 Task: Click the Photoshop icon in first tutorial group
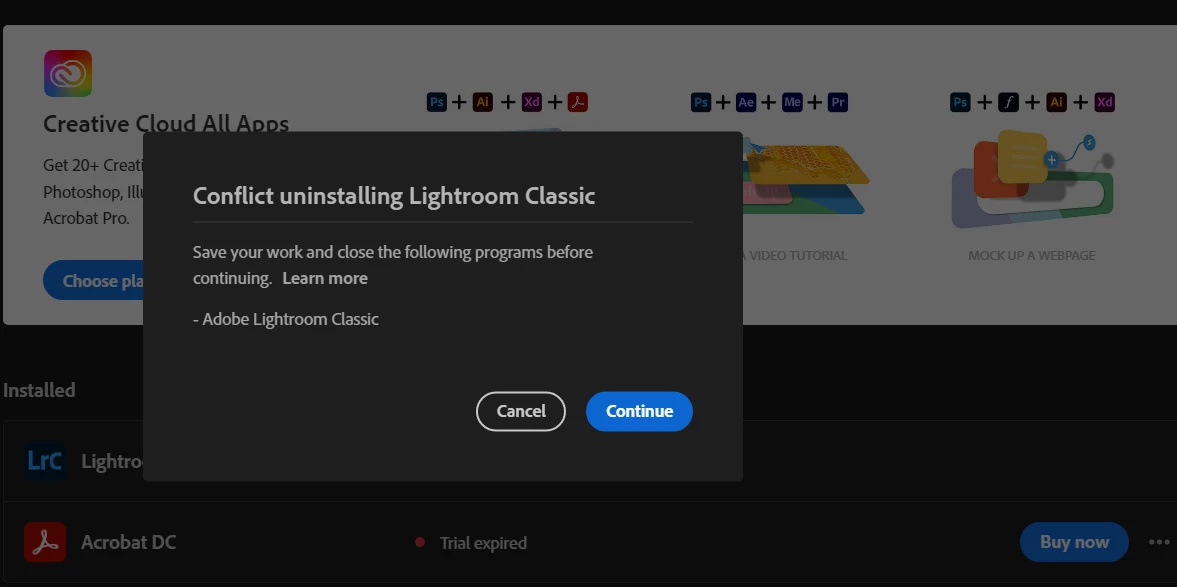tap(436, 102)
